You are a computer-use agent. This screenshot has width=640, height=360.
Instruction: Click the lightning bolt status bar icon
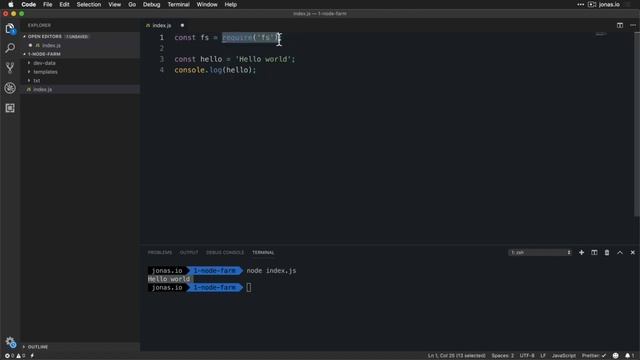pyautogui.click(x=32, y=356)
